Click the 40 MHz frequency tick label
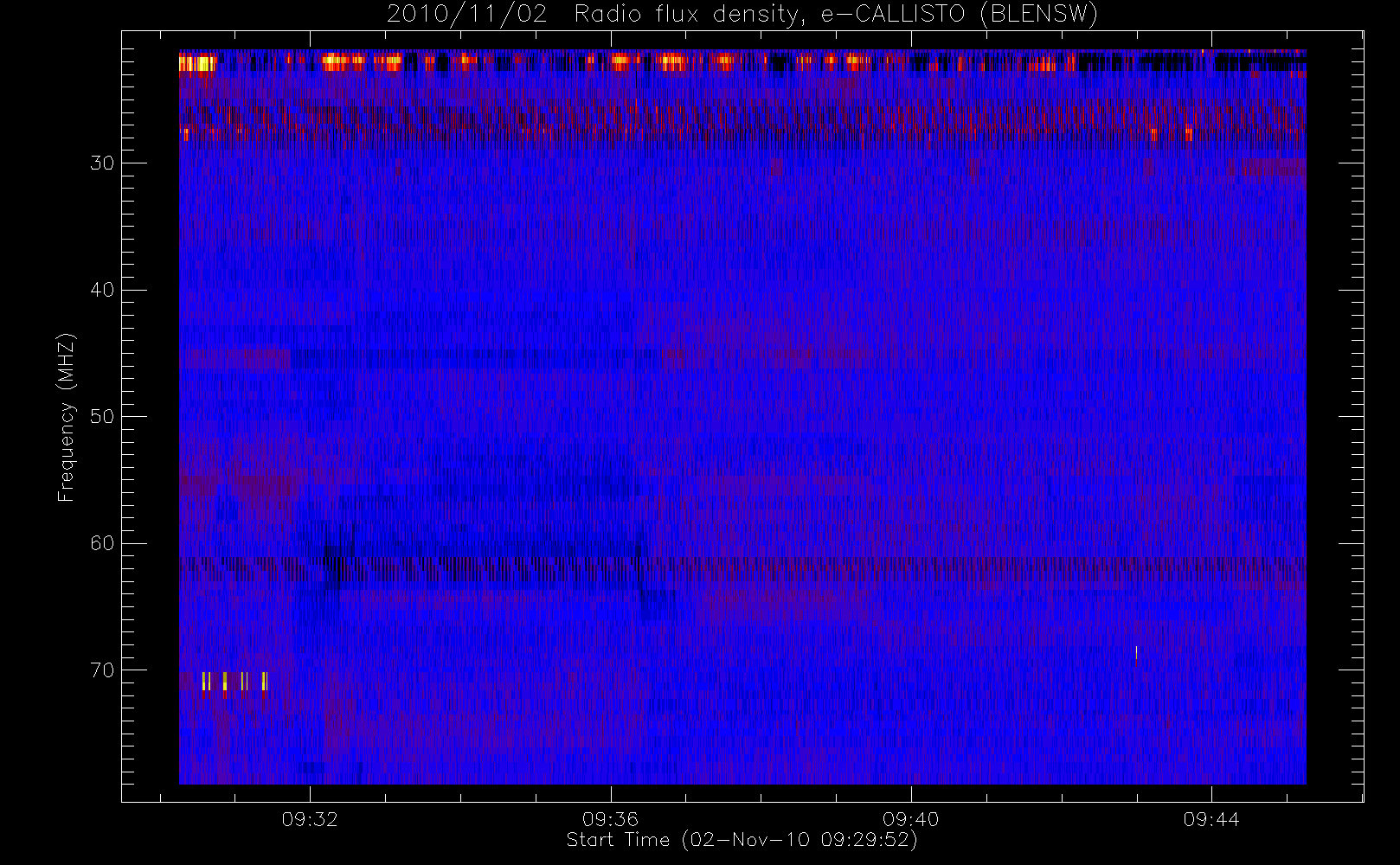 tap(102, 290)
